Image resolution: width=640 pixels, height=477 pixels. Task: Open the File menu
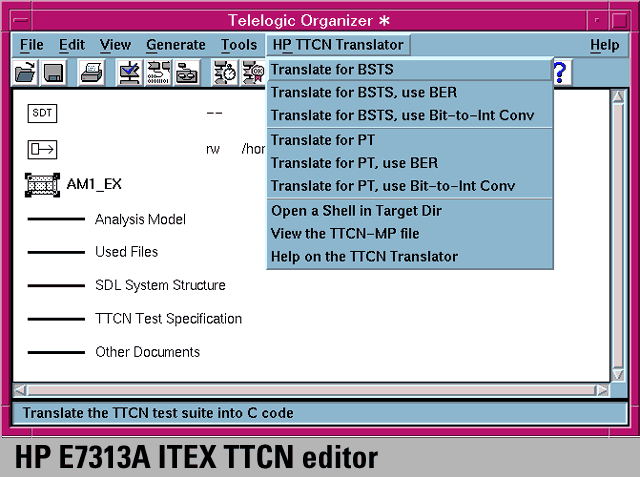click(x=32, y=45)
